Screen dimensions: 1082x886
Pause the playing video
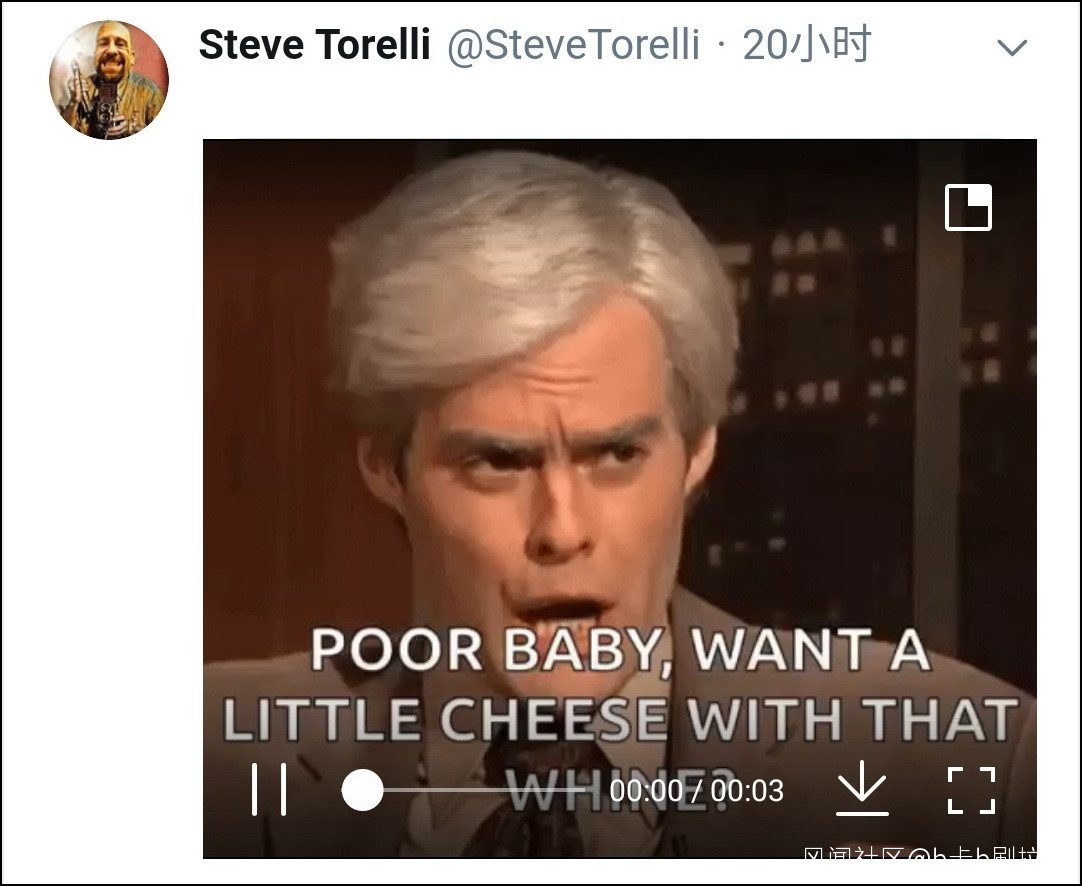click(x=268, y=789)
